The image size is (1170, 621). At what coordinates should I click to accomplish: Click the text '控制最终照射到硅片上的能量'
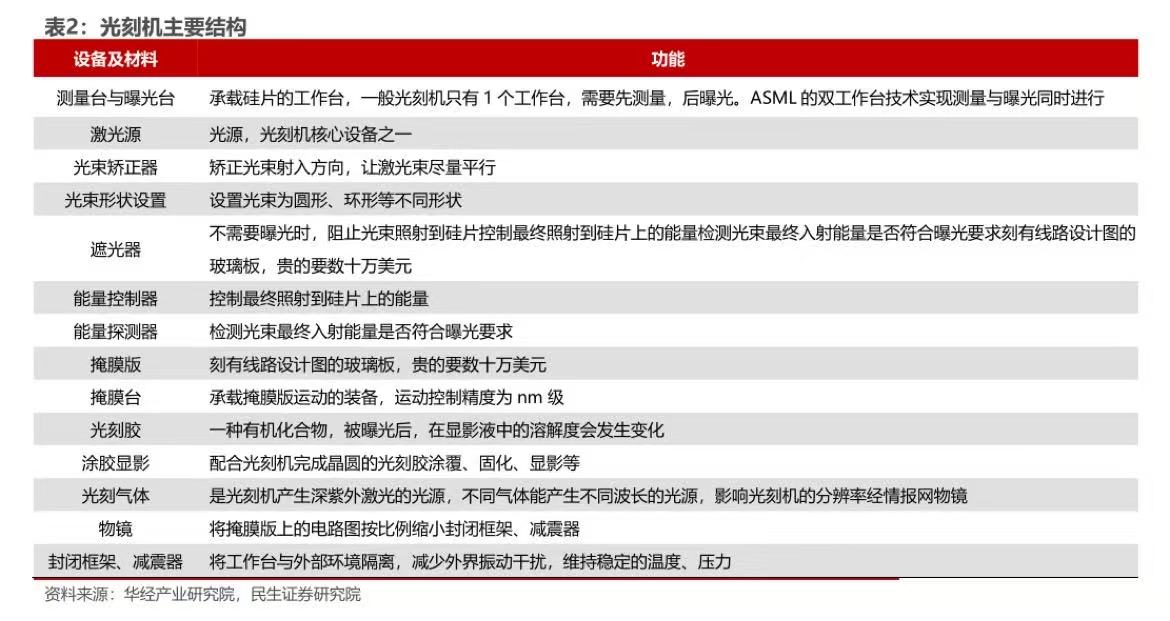point(319,299)
